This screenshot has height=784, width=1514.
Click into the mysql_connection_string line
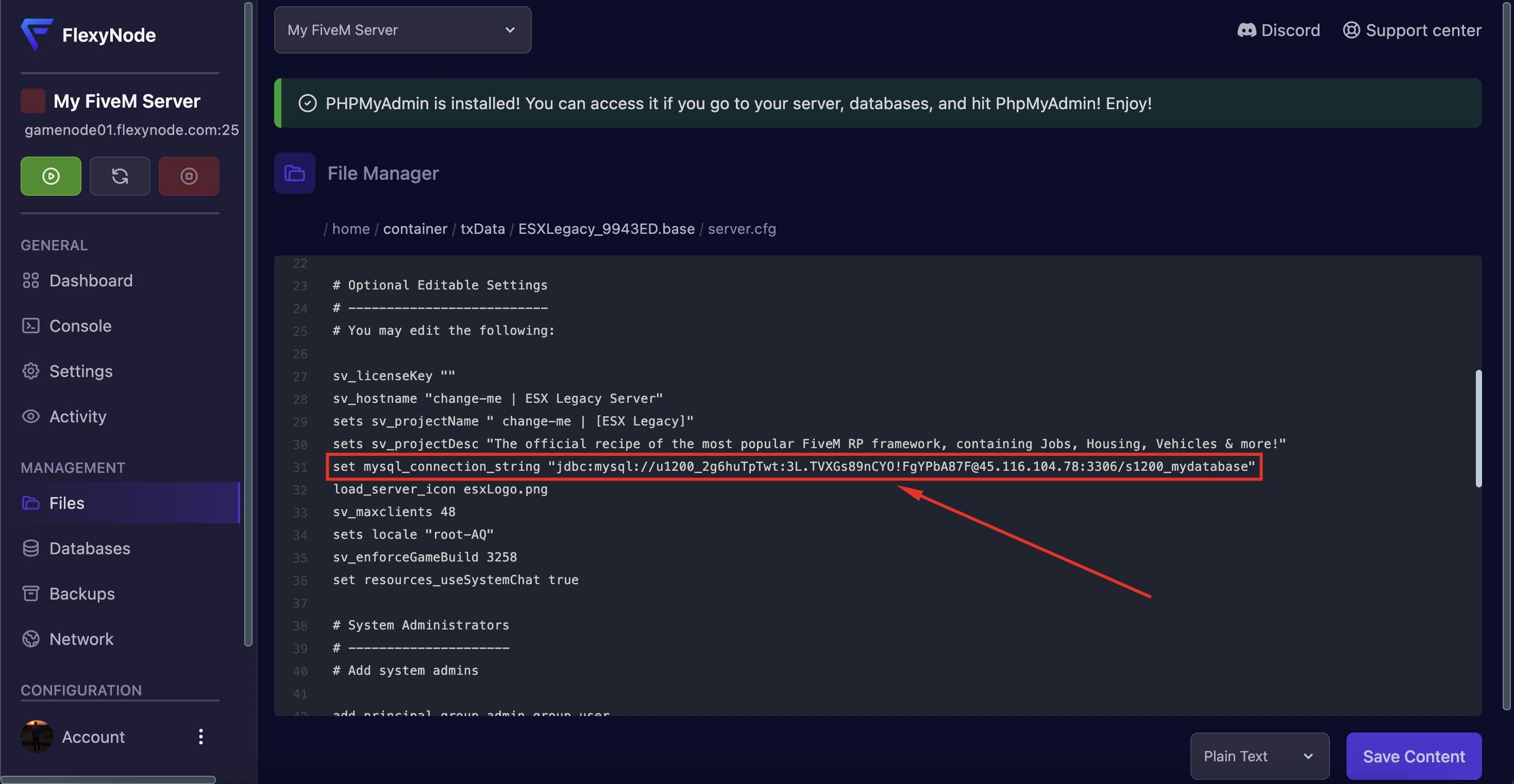(794, 467)
